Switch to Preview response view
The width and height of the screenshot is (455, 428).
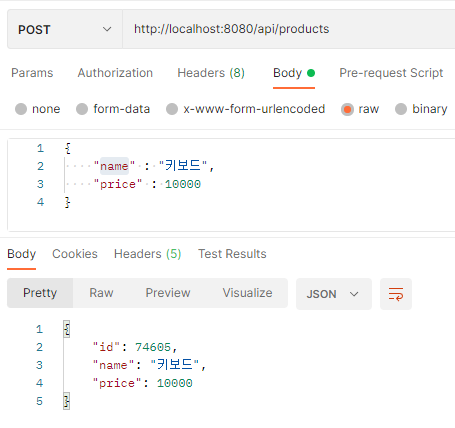(168, 293)
